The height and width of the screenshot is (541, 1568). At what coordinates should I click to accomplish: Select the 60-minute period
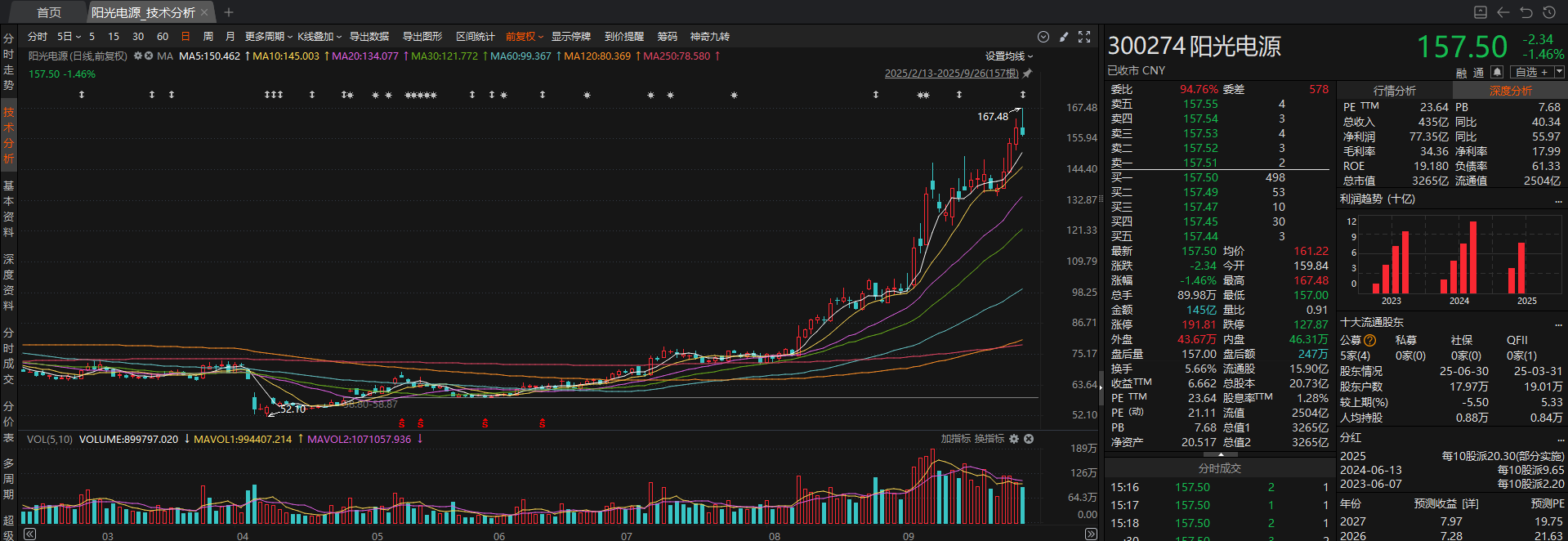[163, 37]
